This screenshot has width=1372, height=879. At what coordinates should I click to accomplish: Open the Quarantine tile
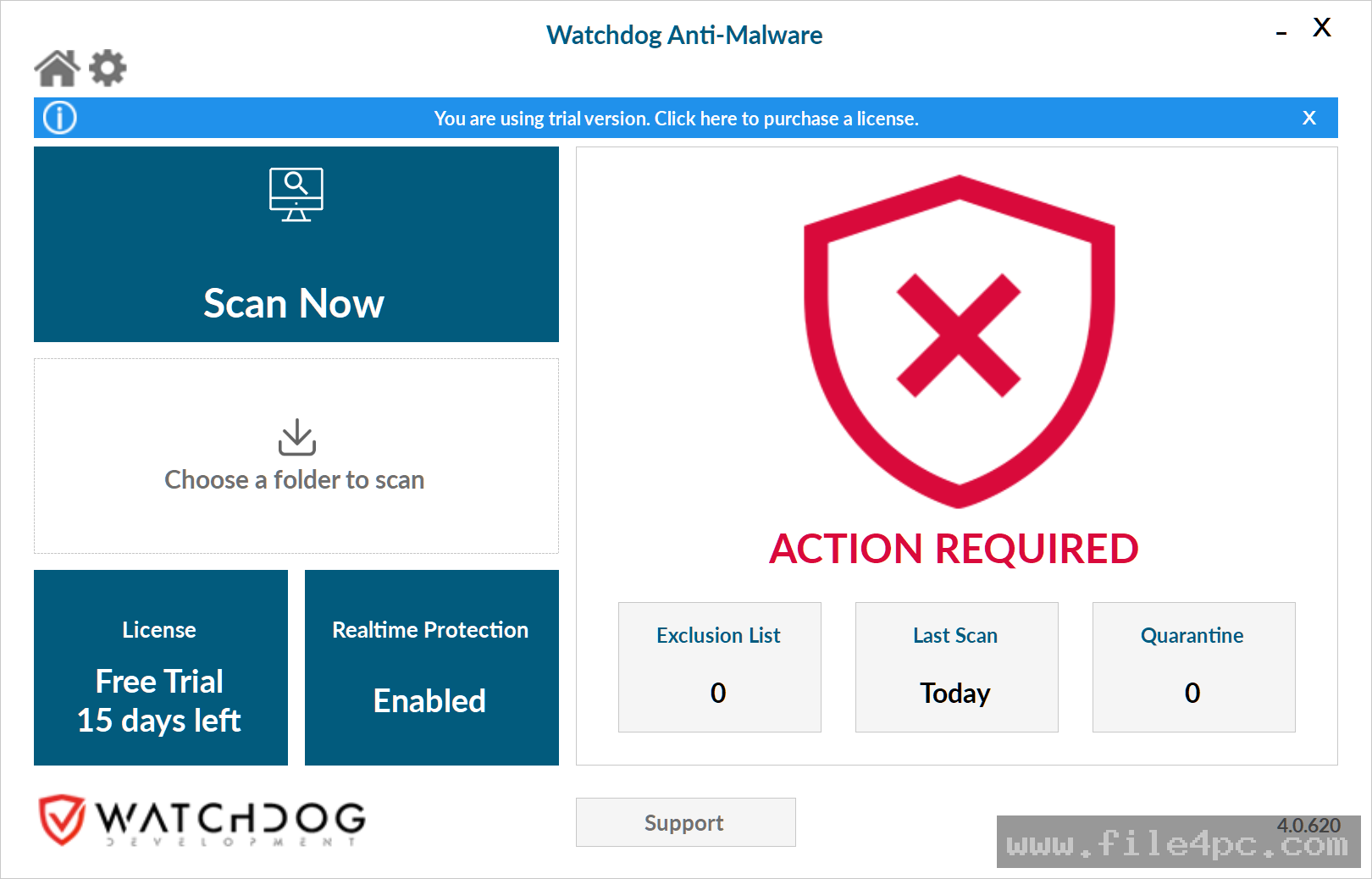(1194, 667)
